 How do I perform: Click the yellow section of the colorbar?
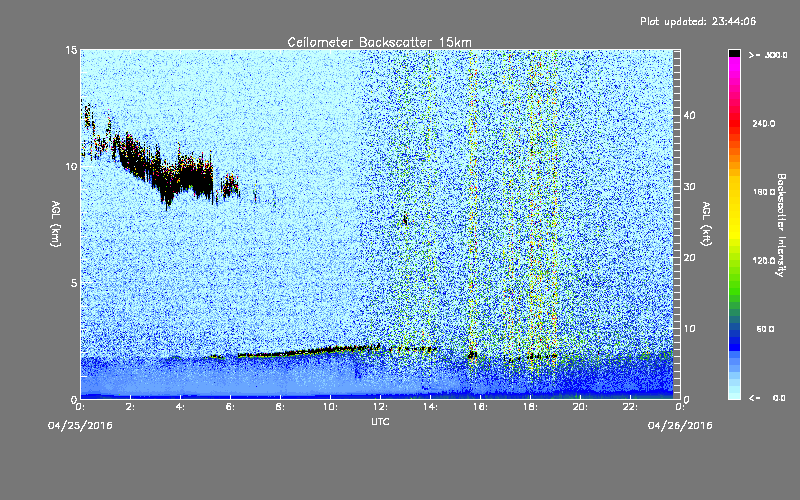pos(734,209)
